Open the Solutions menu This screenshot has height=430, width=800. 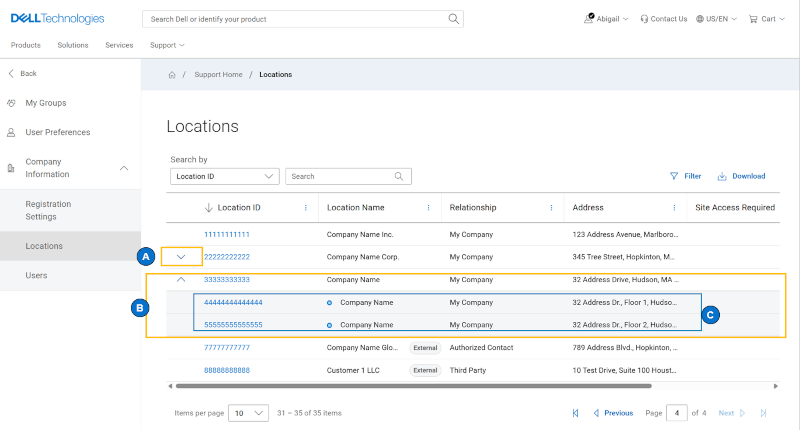[73, 45]
